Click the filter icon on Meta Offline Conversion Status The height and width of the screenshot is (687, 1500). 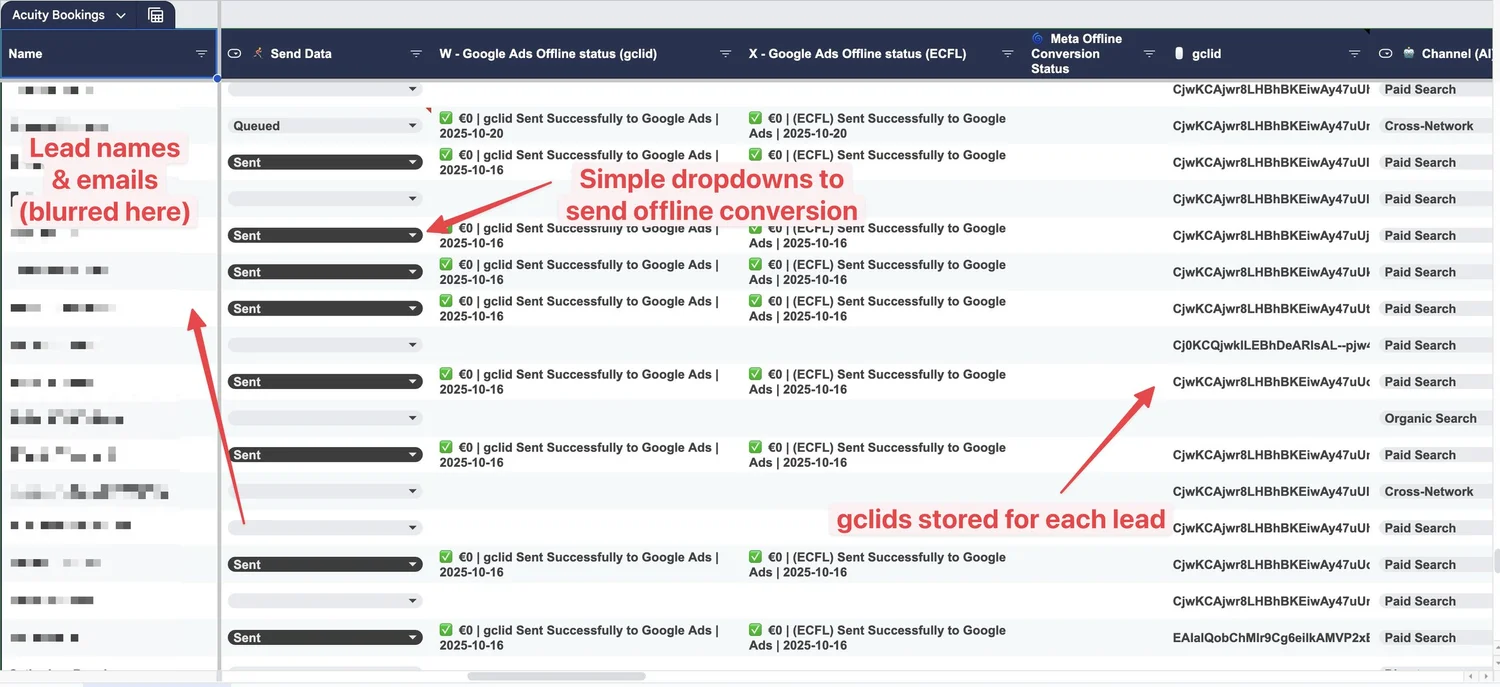[x=1150, y=53]
